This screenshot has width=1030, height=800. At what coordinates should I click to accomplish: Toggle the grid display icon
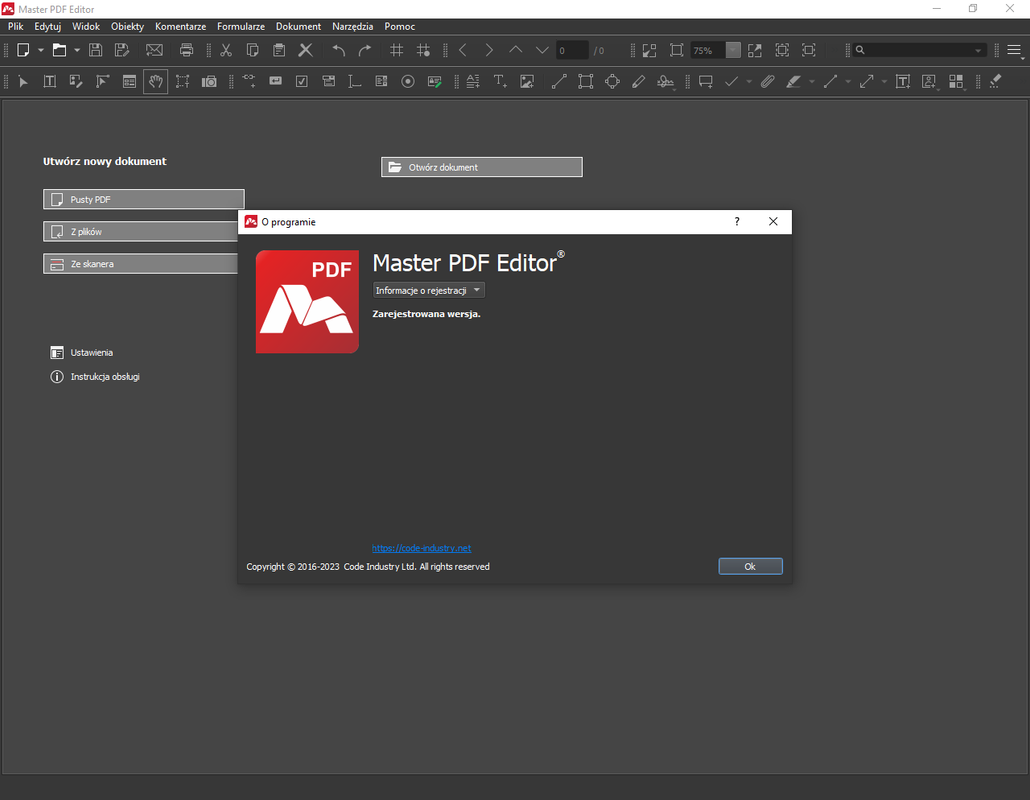(x=397, y=51)
